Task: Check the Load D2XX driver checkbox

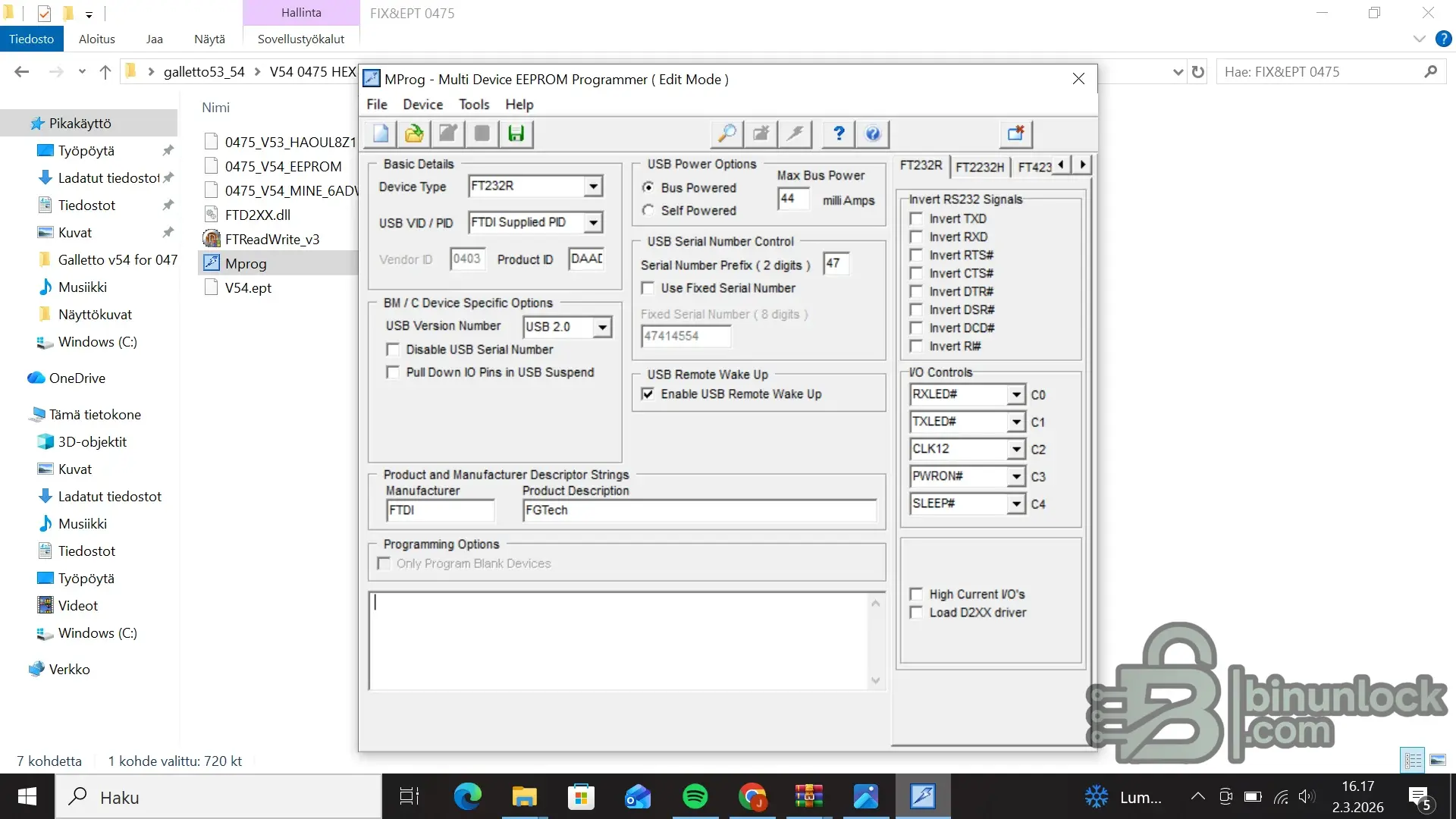Action: click(x=916, y=612)
